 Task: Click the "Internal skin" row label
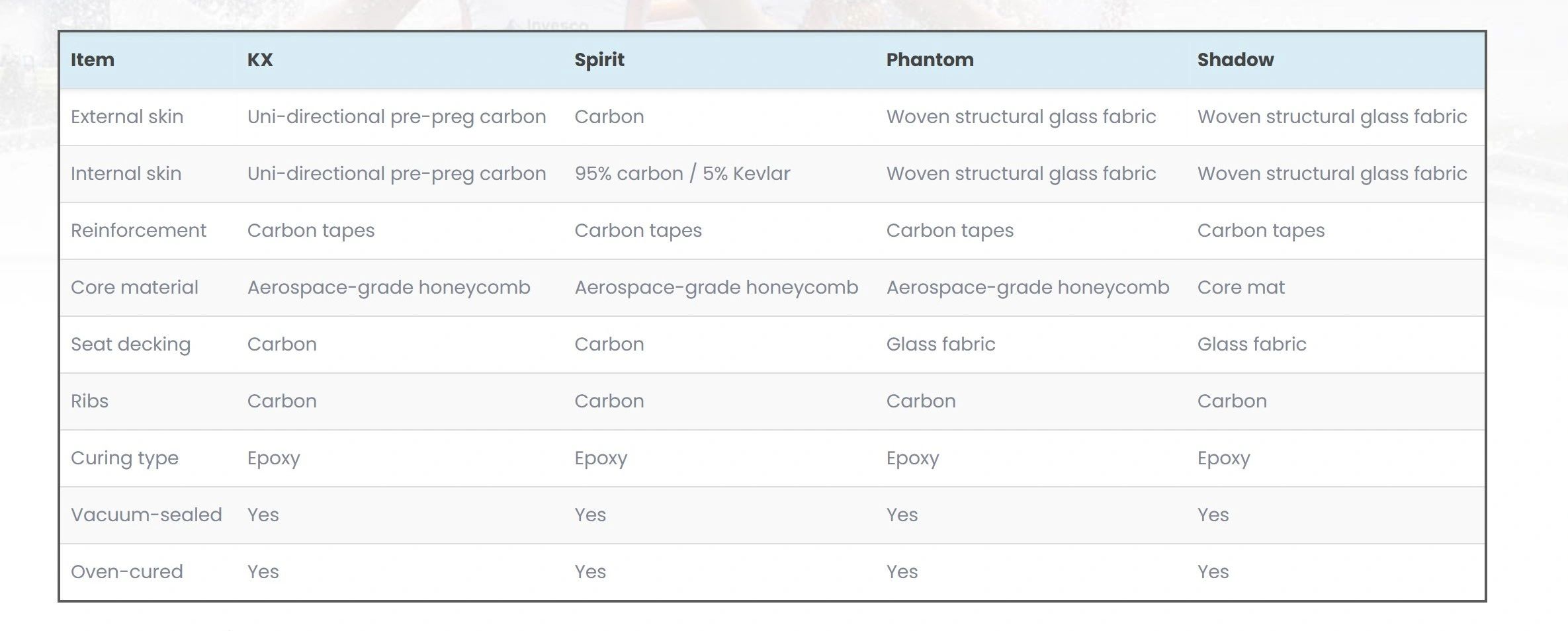[x=126, y=174]
